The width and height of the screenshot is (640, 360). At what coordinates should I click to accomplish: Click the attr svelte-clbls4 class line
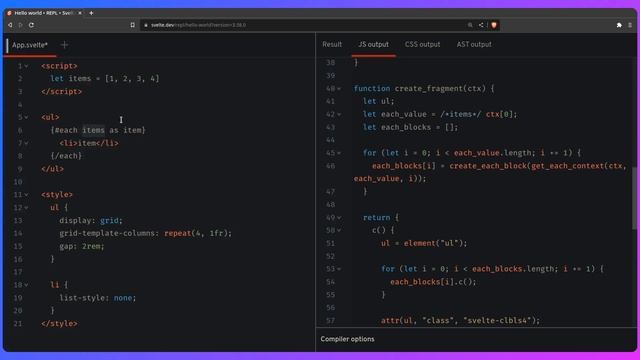460,321
